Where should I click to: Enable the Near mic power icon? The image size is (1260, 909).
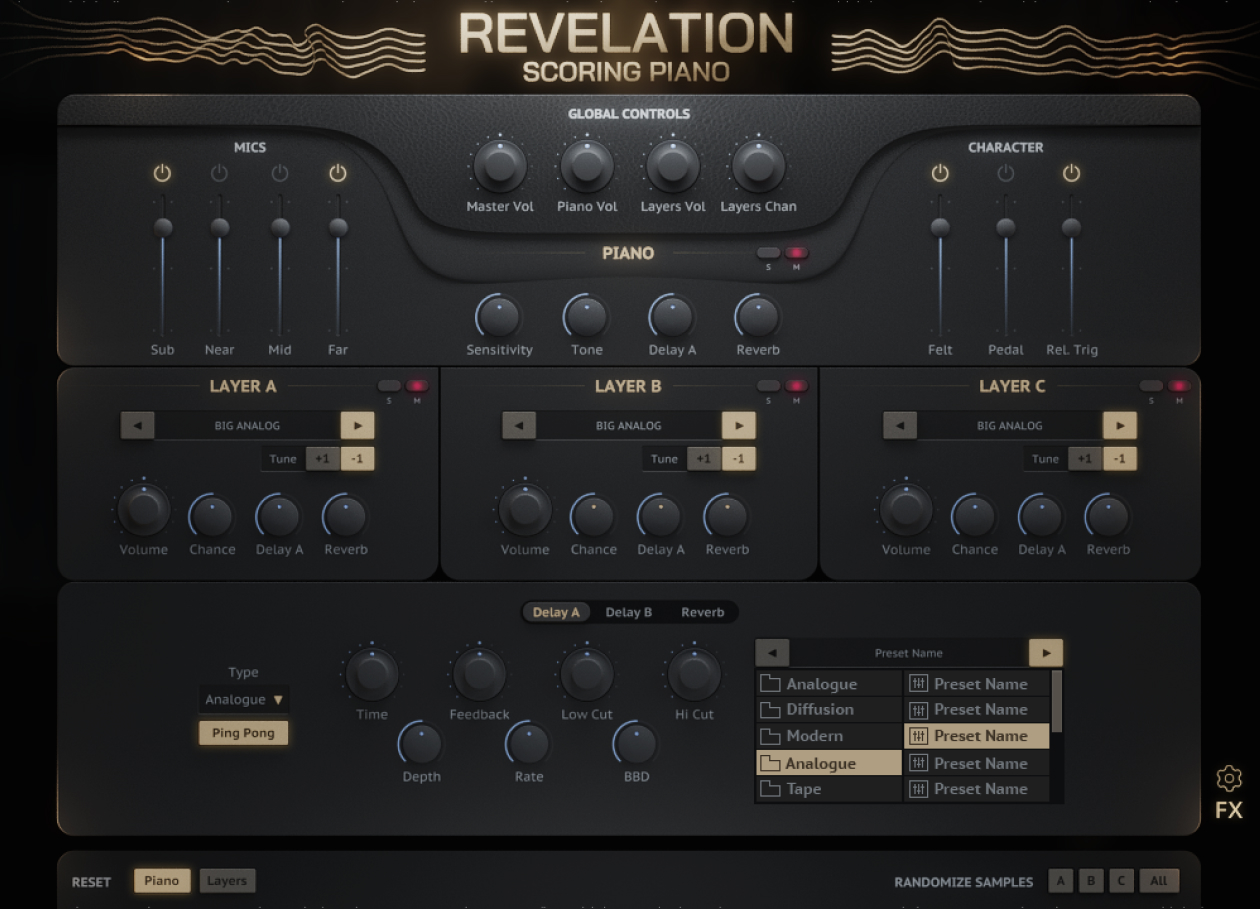coord(219,174)
